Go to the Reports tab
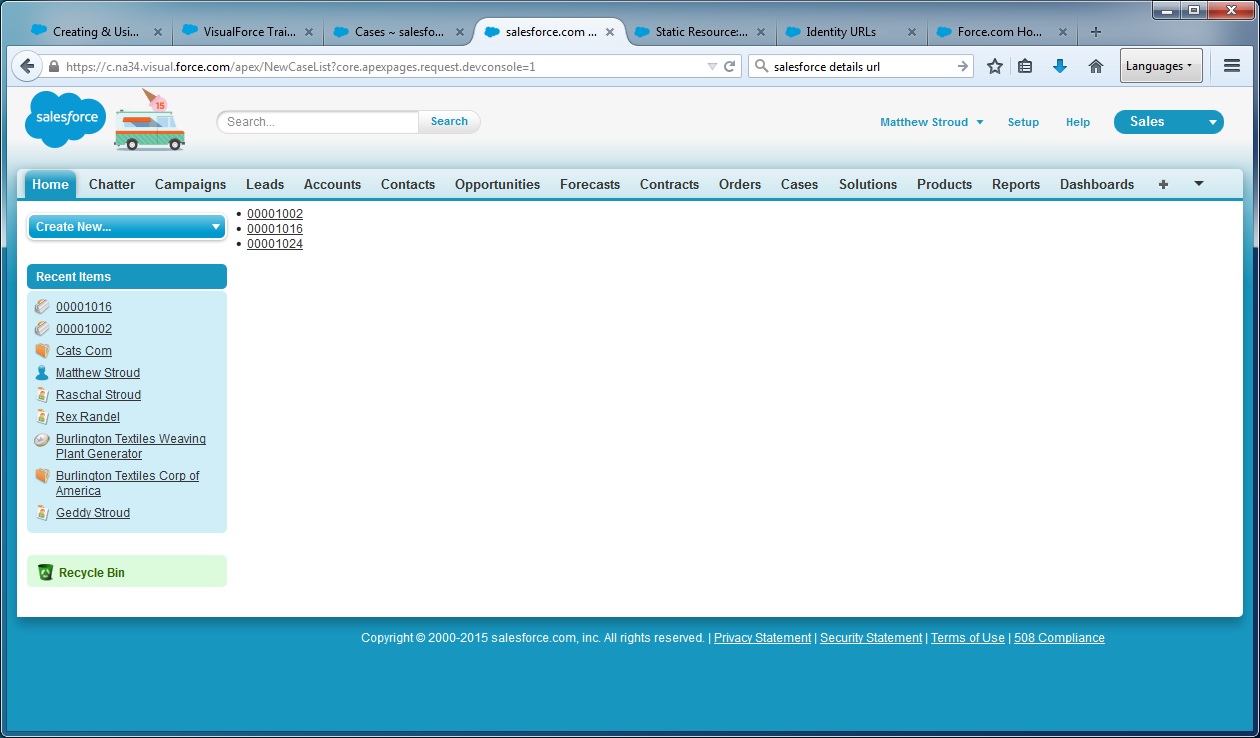The width and height of the screenshot is (1260, 738). tap(1016, 184)
